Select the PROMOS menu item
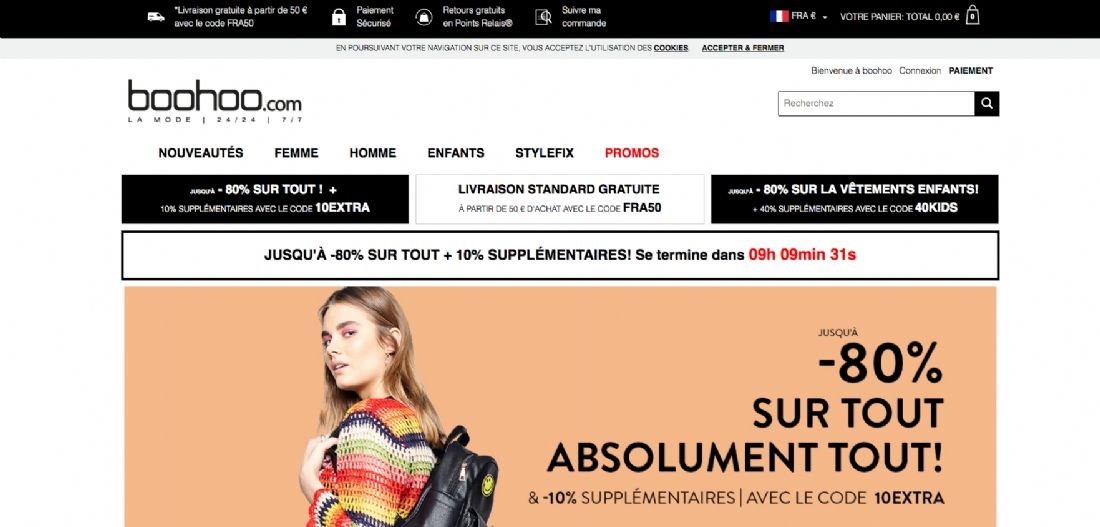1100x527 pixels. (632, 153)
